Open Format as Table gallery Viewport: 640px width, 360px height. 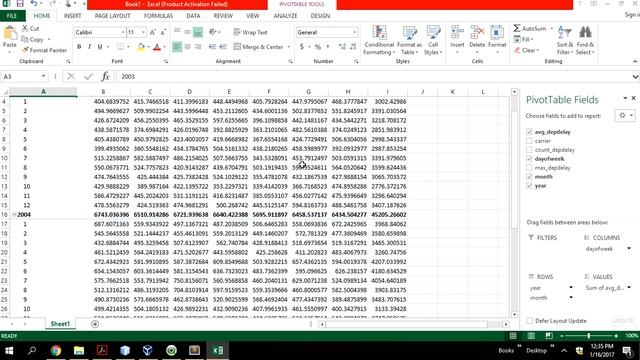pyautogui.click(x=409, y=40)
